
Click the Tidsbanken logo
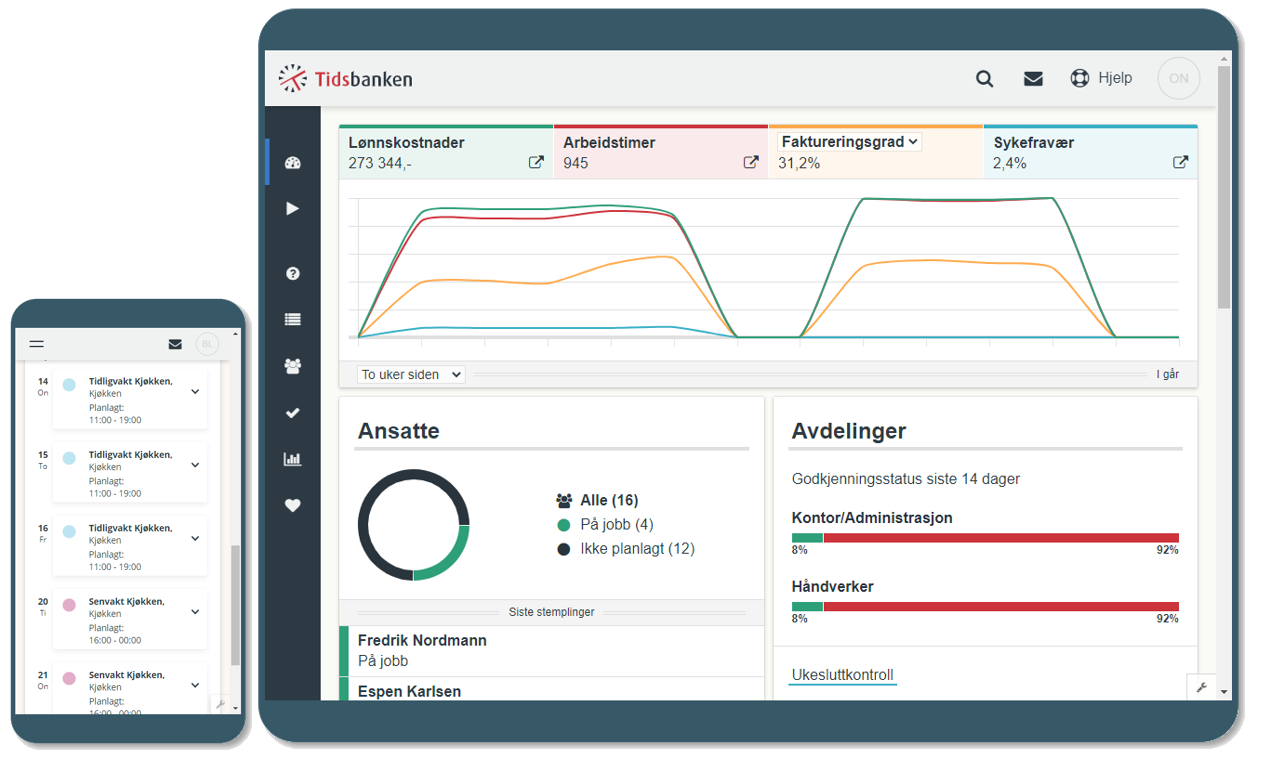[345, 79]
